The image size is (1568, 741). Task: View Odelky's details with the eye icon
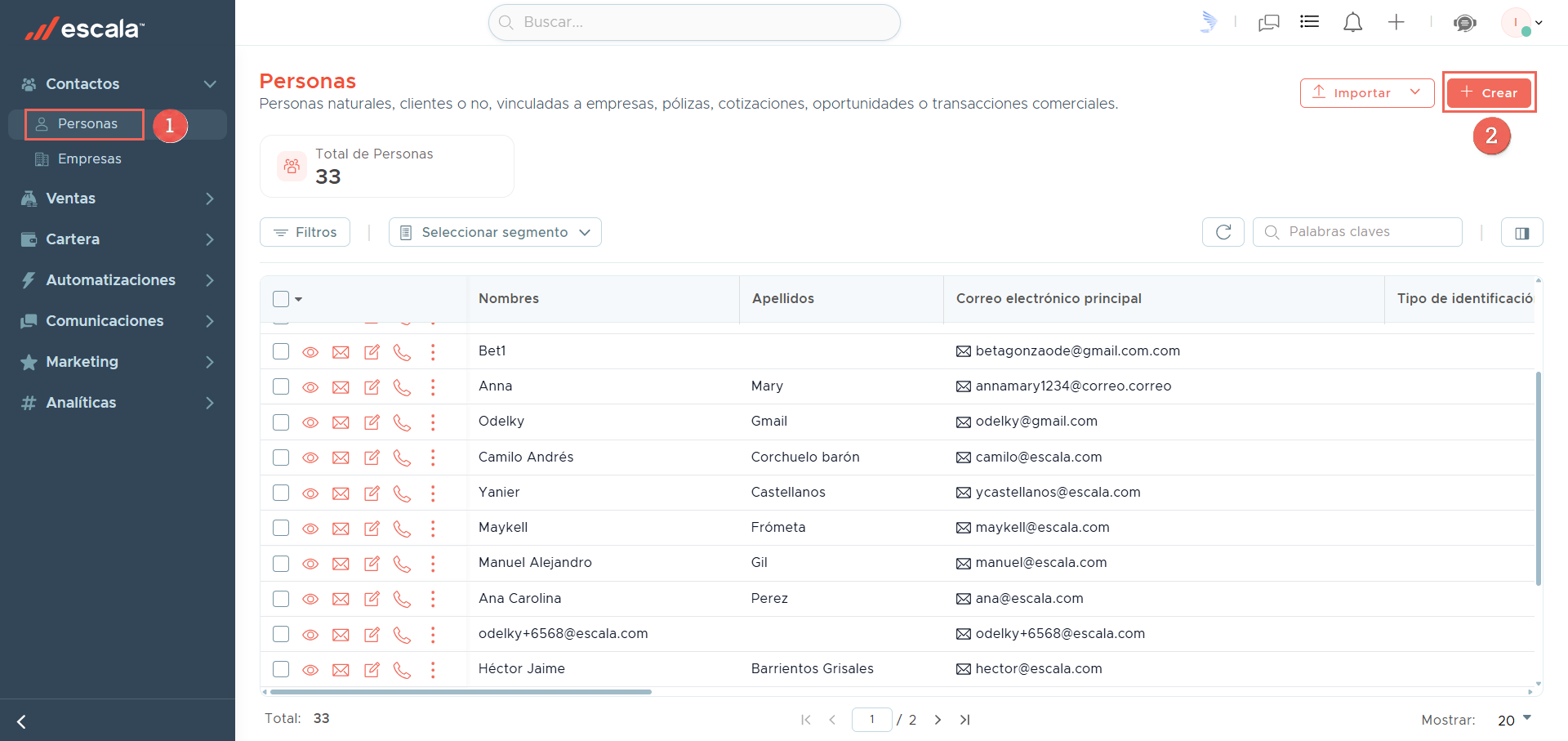click(x=310, y=422)
